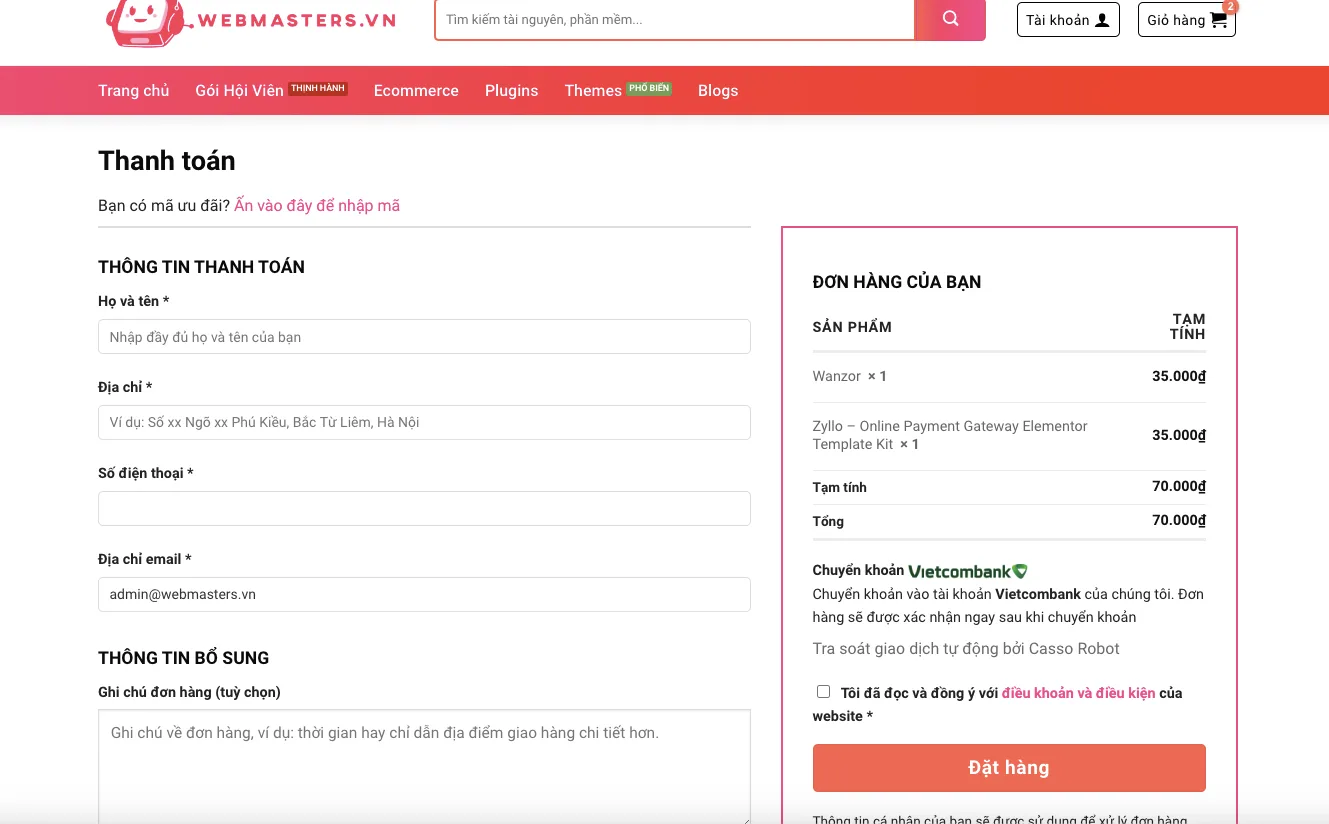Click the user icon in Tài khoản

click(1102, 20)
